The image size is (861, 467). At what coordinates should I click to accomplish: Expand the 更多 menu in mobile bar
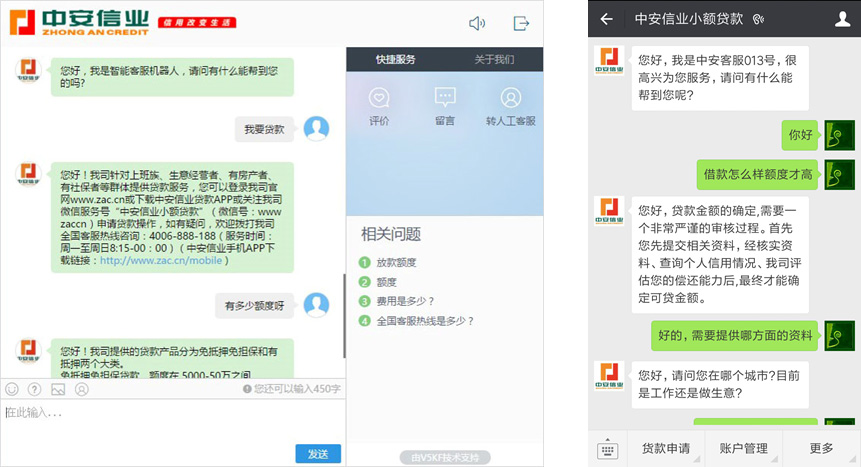point(821,448)
